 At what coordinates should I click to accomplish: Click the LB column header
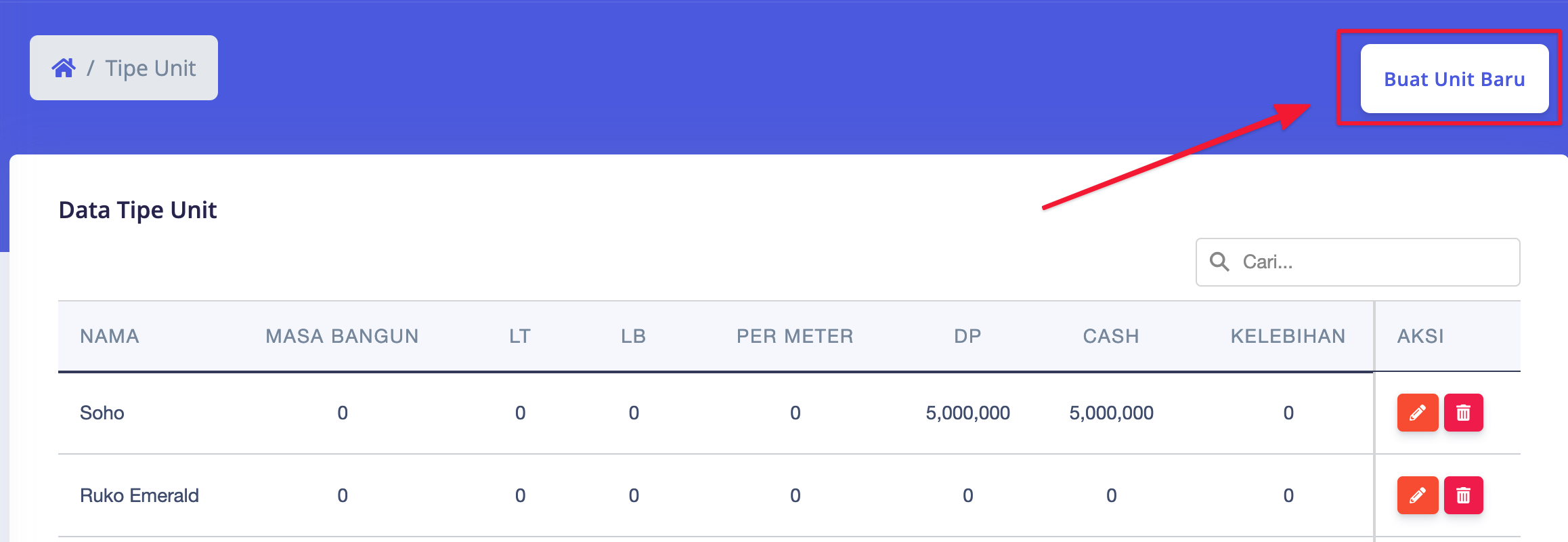point(634,336)
